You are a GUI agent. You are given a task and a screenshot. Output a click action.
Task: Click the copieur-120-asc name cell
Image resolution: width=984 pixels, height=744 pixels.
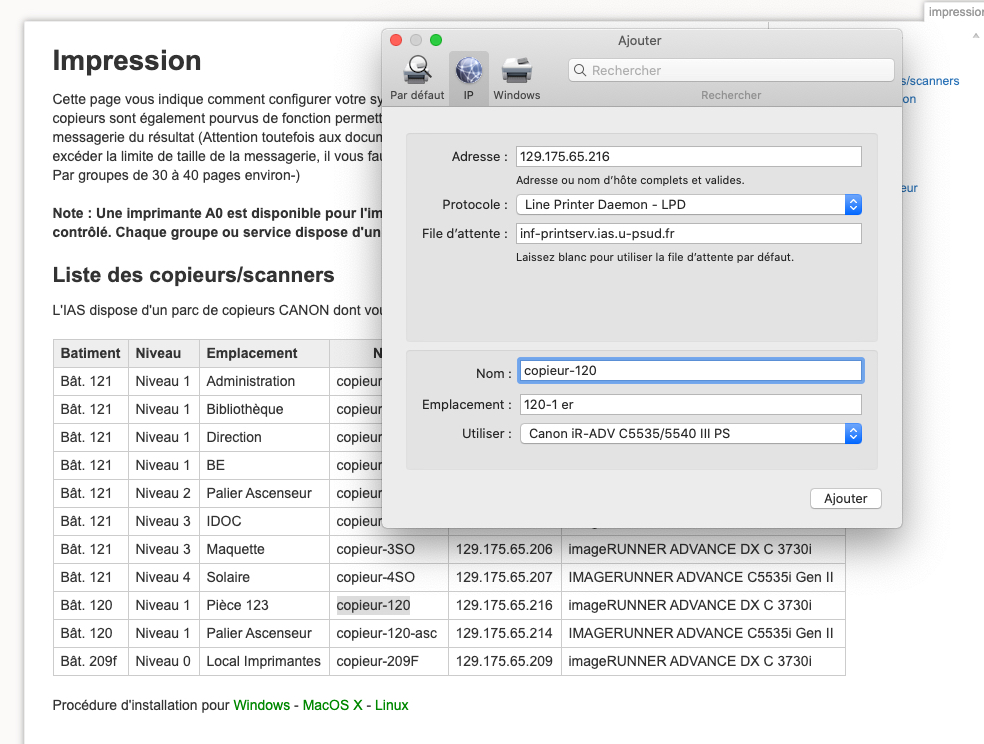tap(387, 634)
